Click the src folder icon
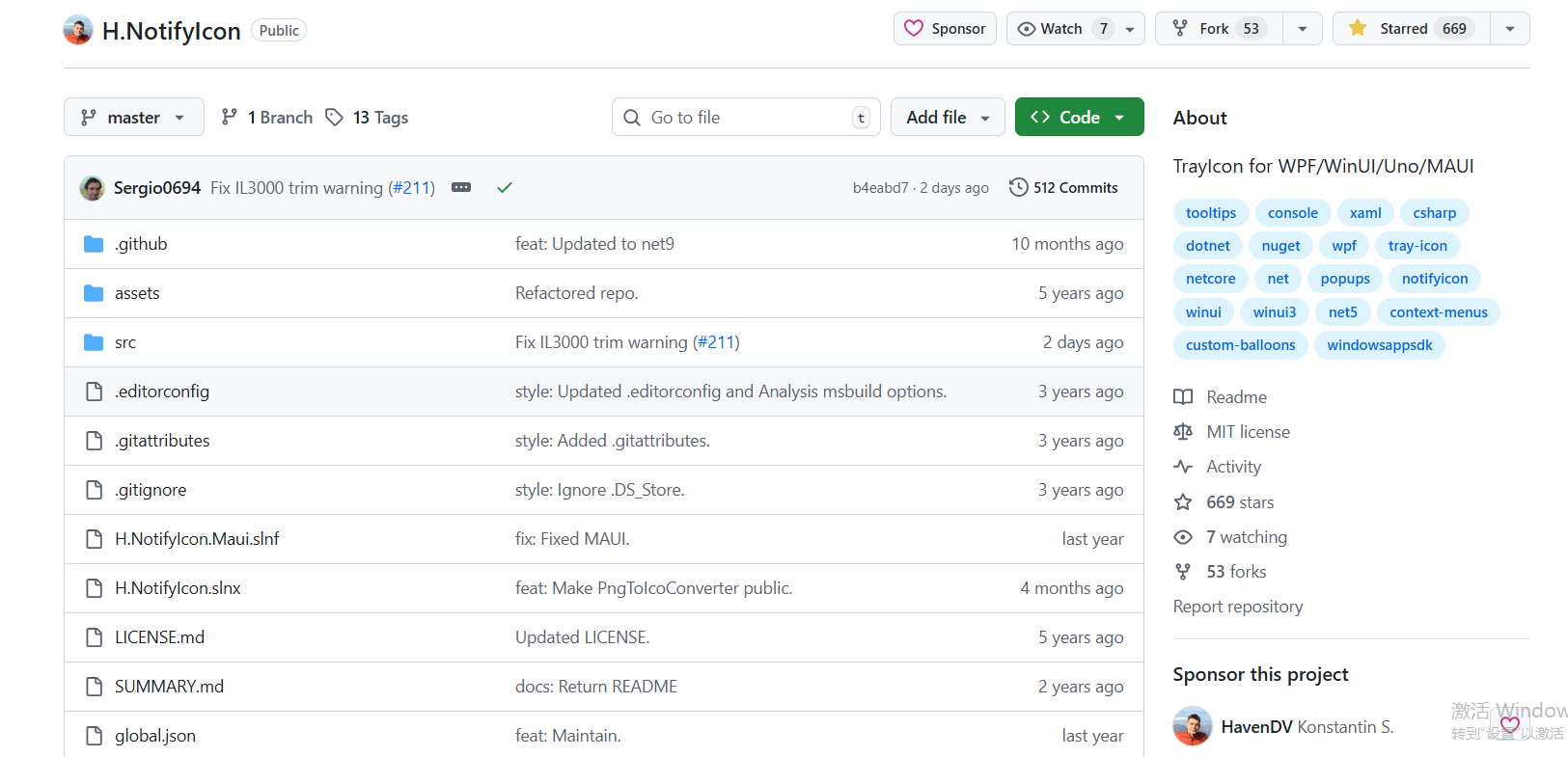This screenshot has width=1568, height=757. 94,342
